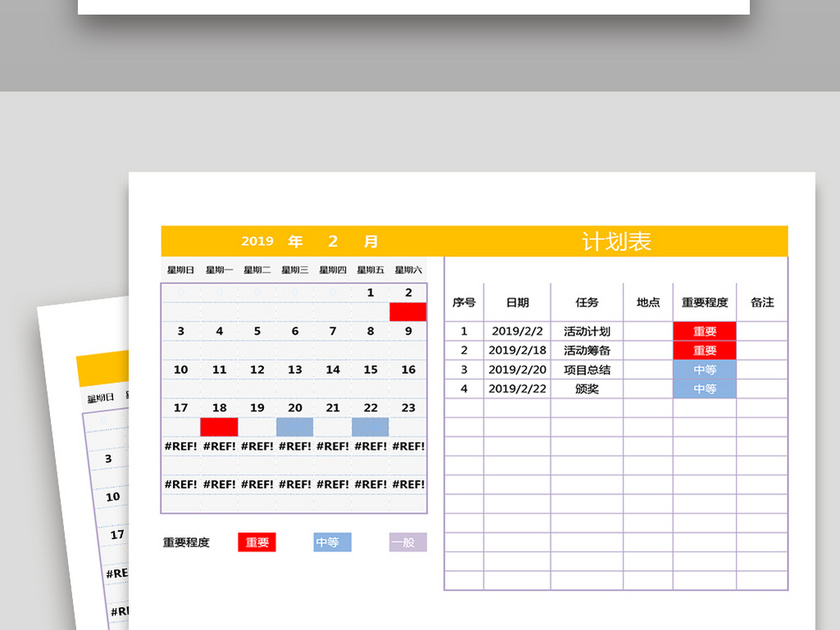Screen dimensions: 840x630
Task: Click the blue cell under date 22
Action: coord(368,425)
